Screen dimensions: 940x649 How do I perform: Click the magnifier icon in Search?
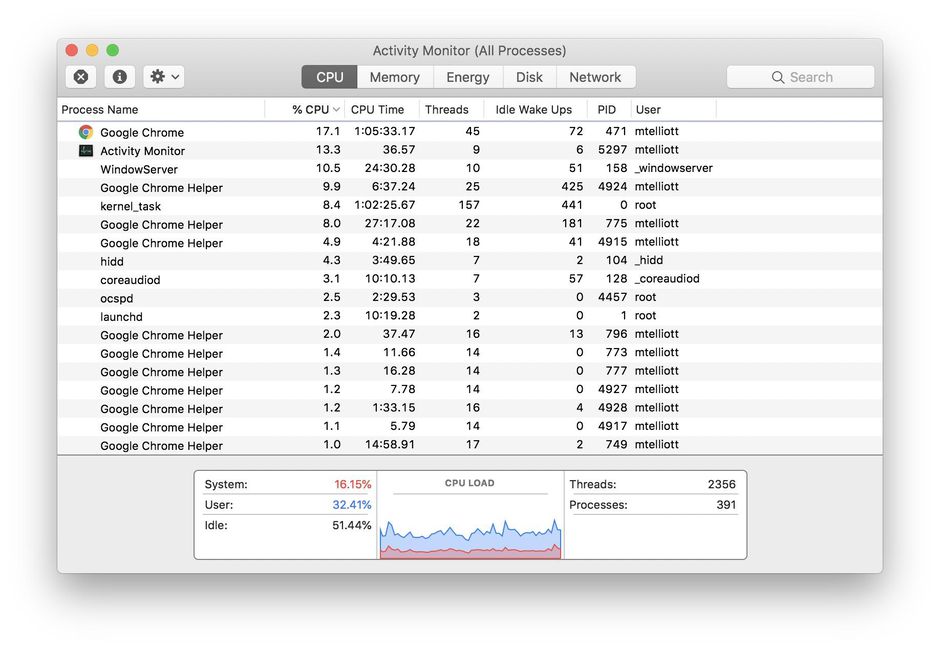778,77
